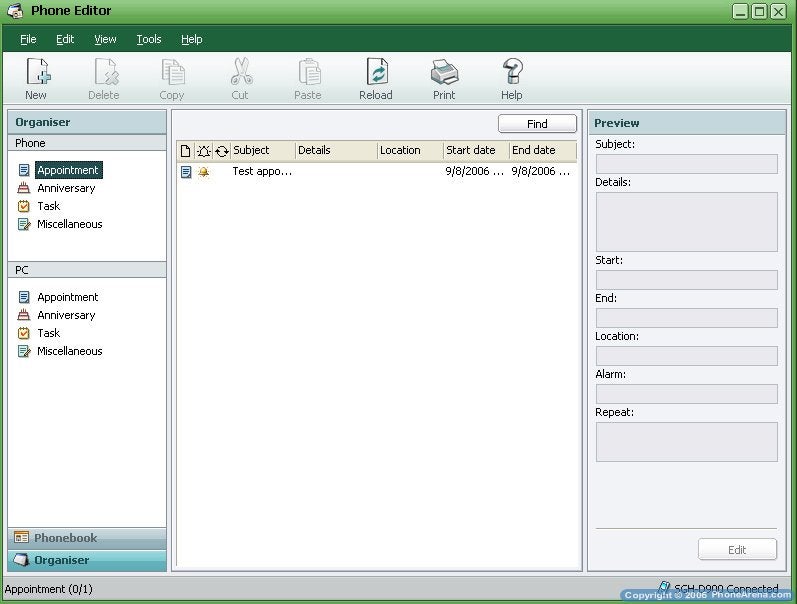Click the Repeat field in Preview

tap(687, 442)
